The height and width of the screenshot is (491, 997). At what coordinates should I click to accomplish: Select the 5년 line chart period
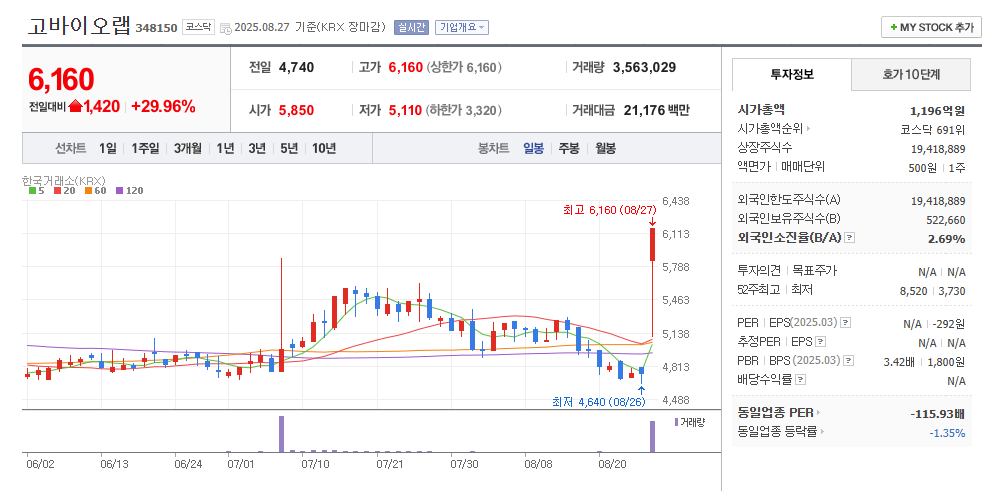tap(289, 148)
